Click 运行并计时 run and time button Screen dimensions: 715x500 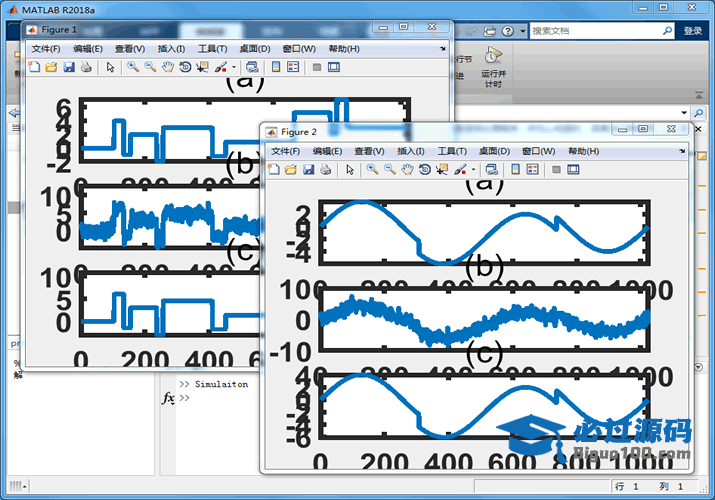point(493,67)
